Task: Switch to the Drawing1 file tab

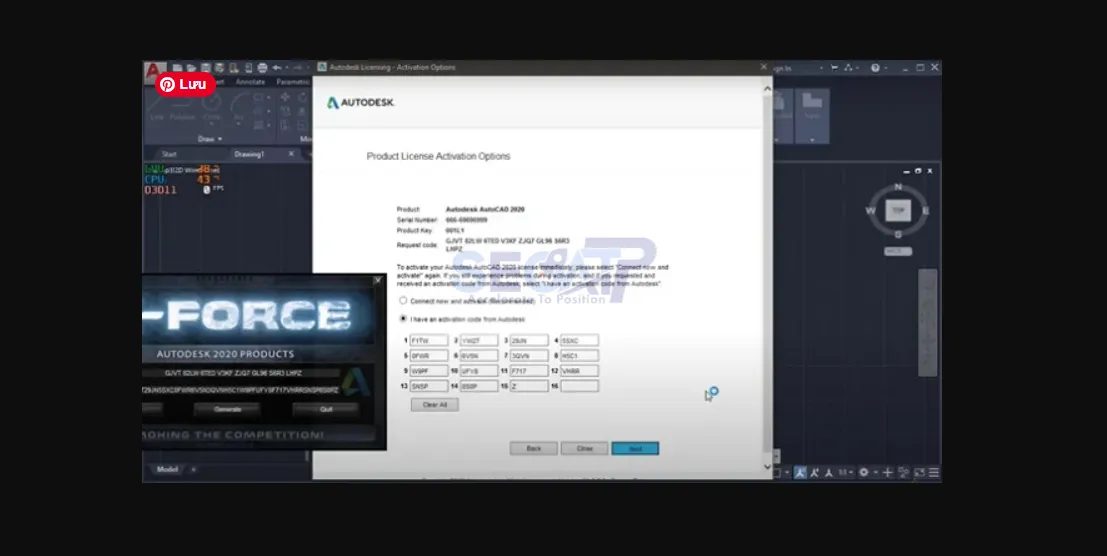Action: pos(249,154)
